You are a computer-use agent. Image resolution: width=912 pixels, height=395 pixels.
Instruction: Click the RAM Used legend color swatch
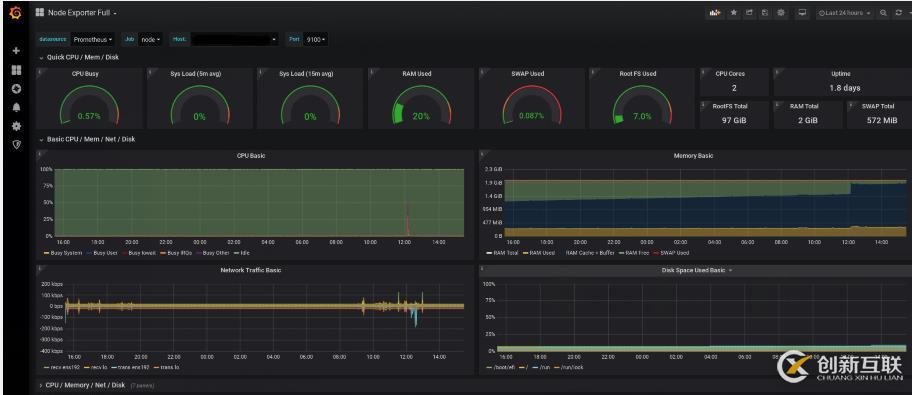pos(526,254)
